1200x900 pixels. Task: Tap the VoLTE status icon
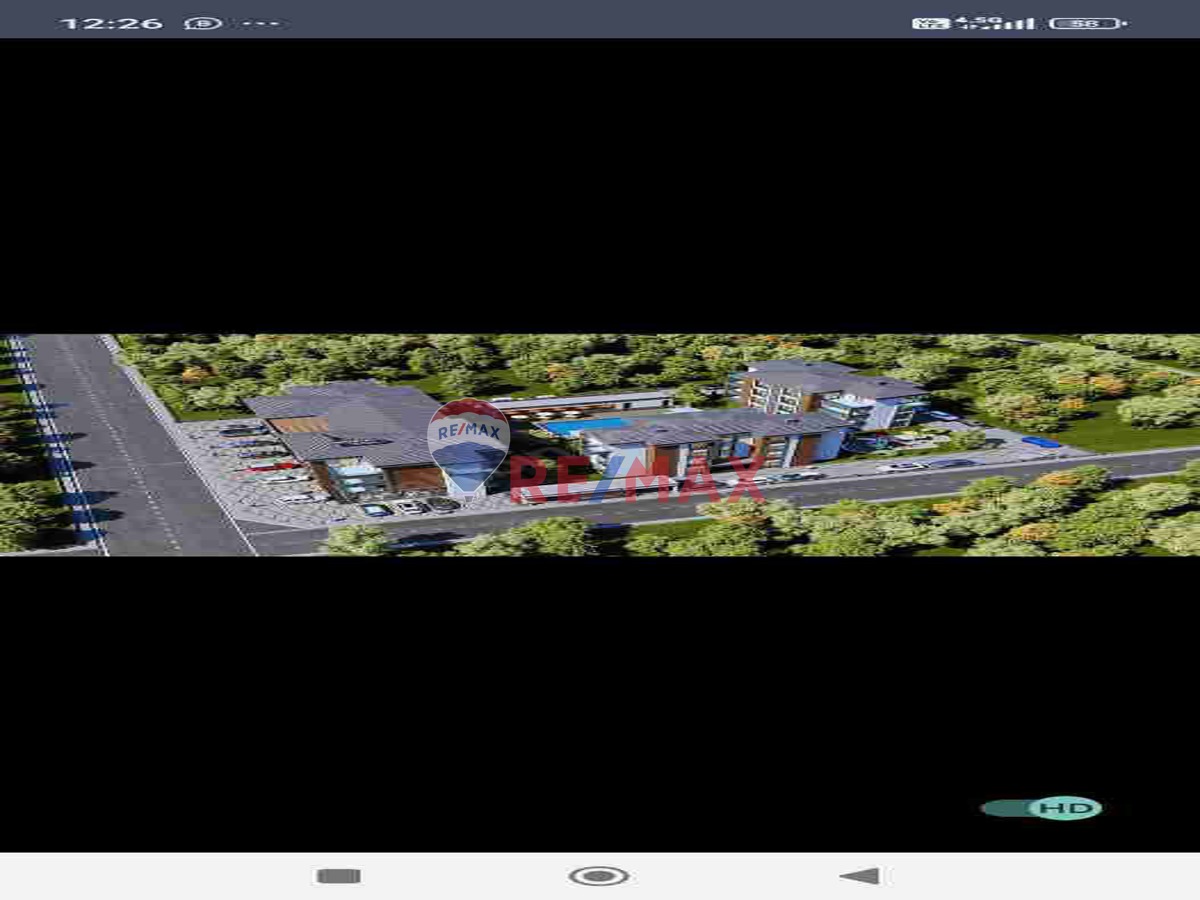pos(930,22)
